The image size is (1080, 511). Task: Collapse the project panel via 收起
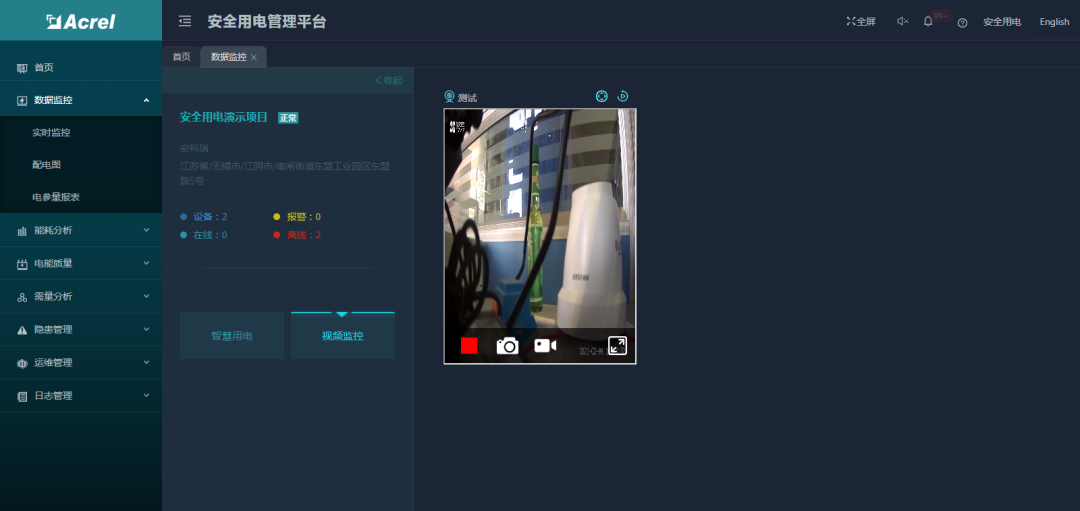pyautogui.click(x=389, y=80)
